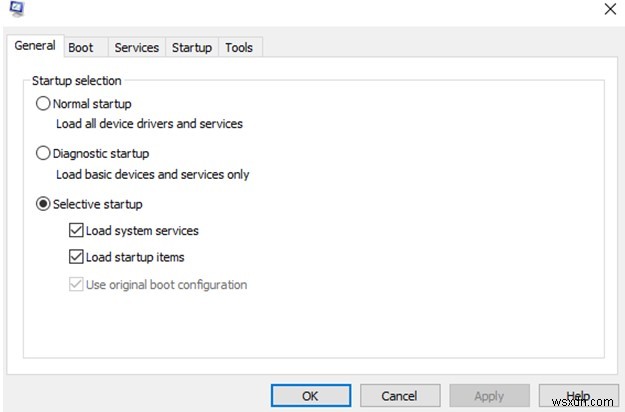Select the Startup tab
Screen dimensions: 625x412
pyautogui.click(x=192, y=47)
